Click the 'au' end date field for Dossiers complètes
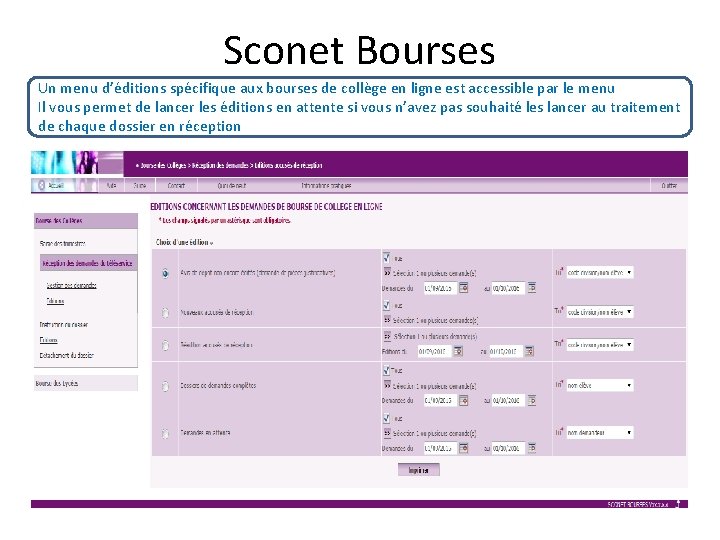Screen dimensions: 720x540 click(508, 400)
